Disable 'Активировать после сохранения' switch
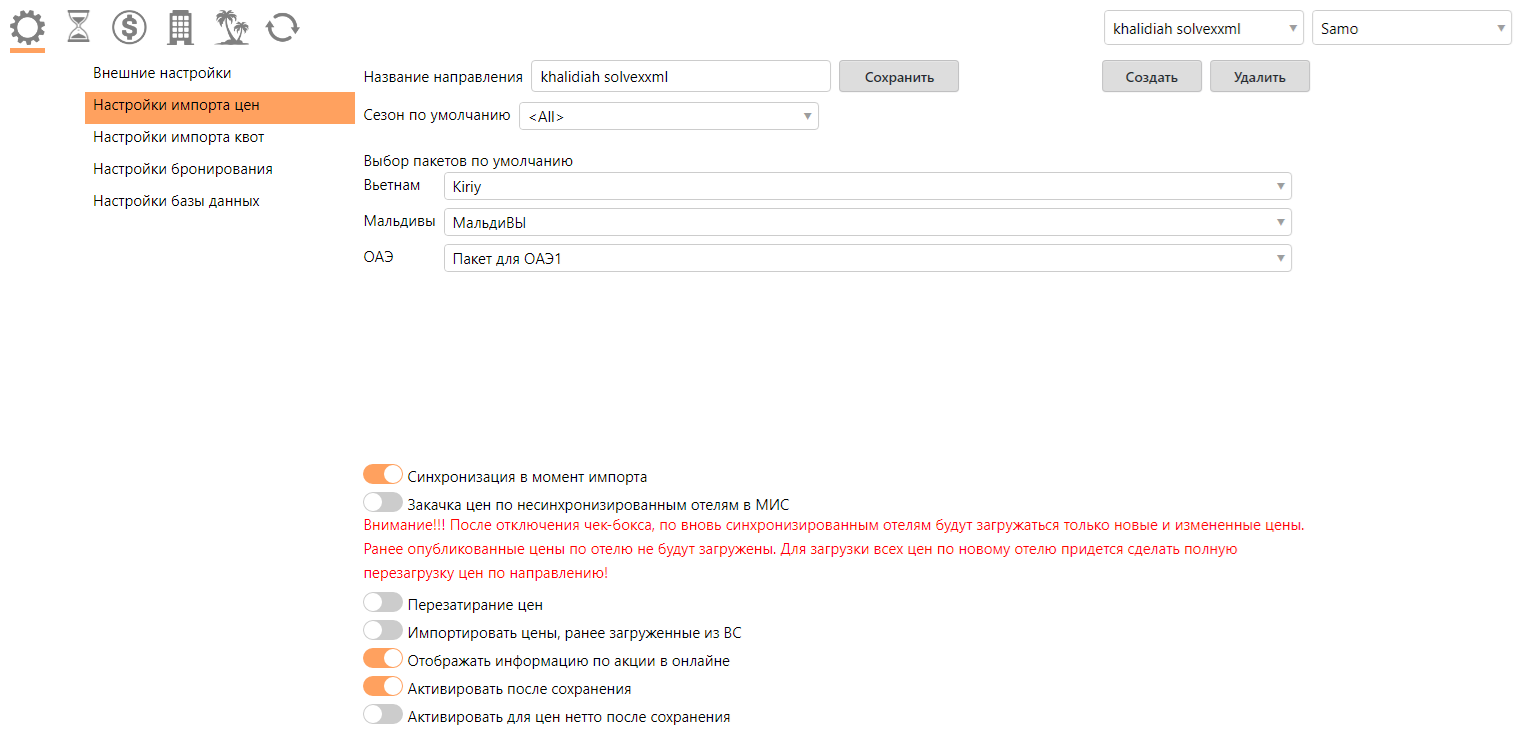This screenshot has width=1526, height=752. [383, 687]
